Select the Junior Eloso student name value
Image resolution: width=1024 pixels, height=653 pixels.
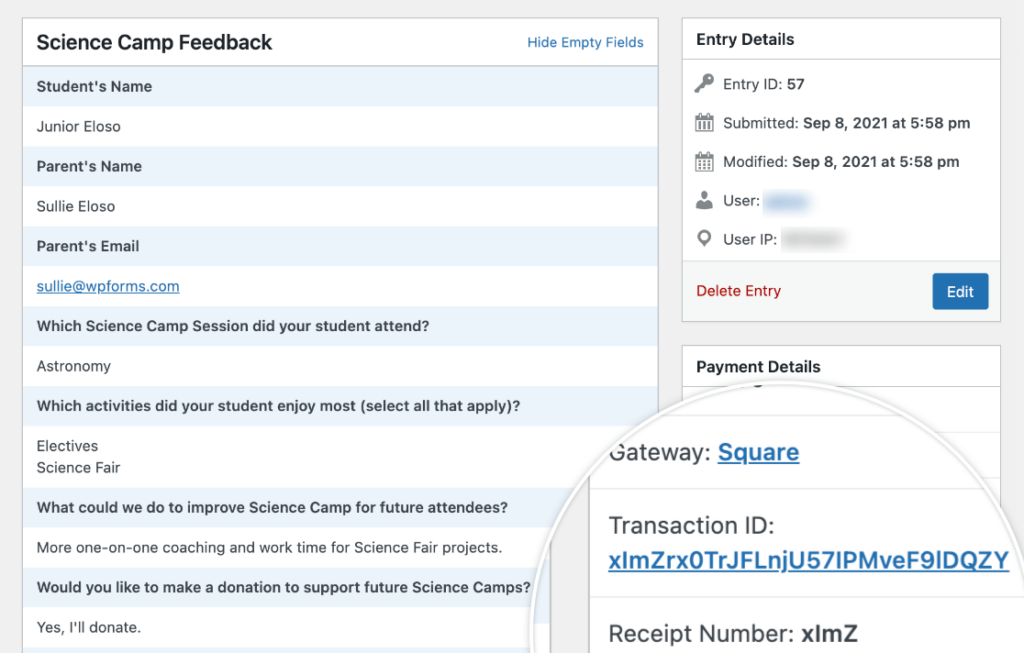[79, 126]
